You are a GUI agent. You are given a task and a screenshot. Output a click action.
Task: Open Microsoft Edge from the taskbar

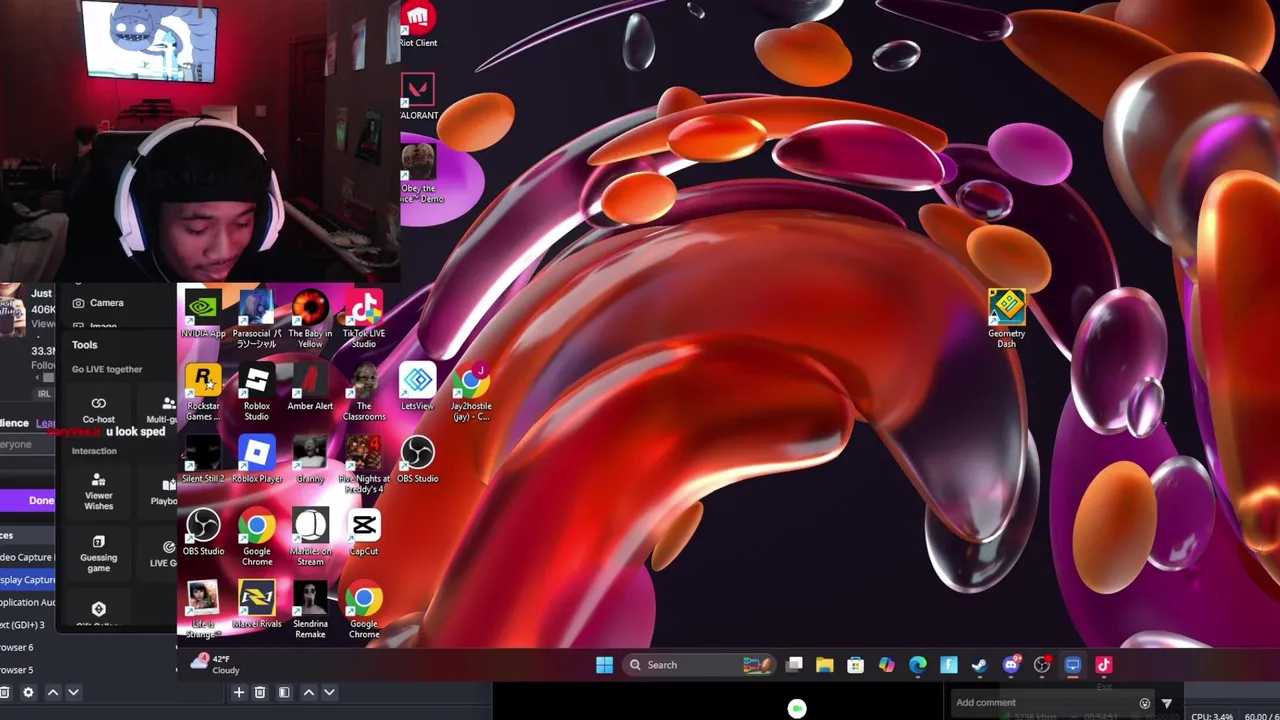[x=918, y=665]
